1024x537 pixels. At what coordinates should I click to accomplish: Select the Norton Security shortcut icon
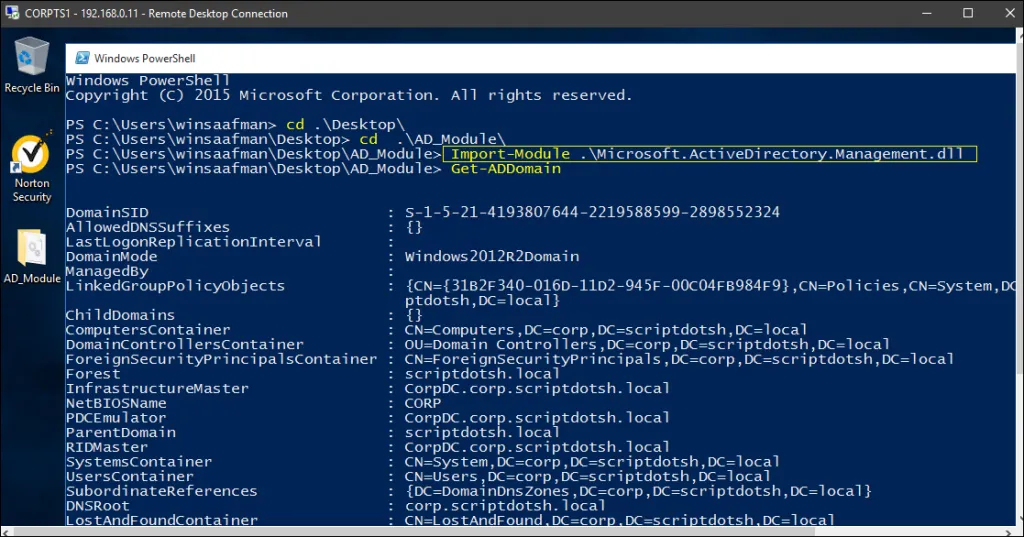(31, 168)
